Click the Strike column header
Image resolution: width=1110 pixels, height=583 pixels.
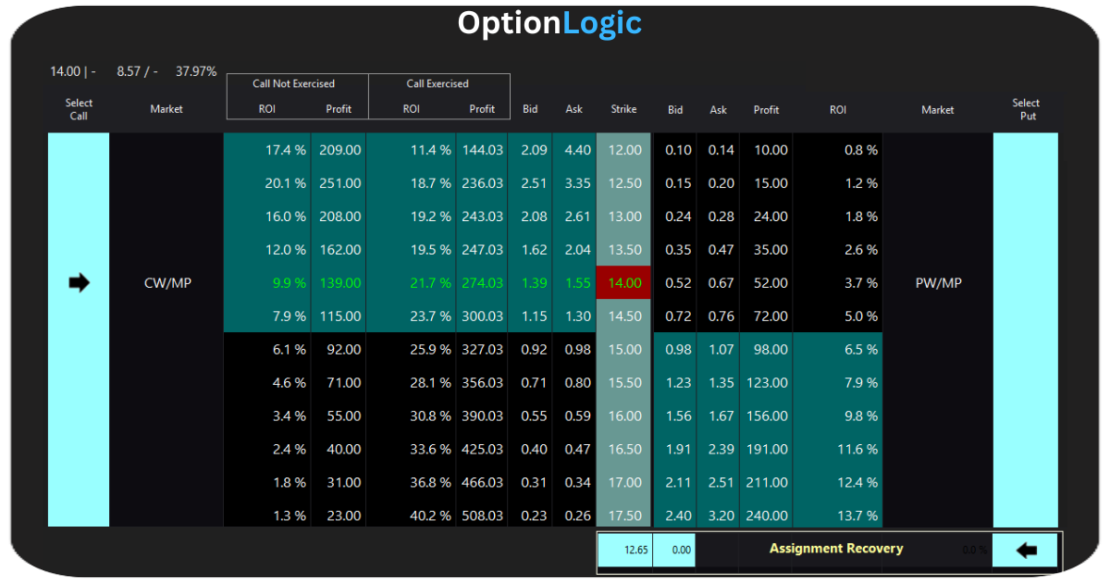point(624,109)
